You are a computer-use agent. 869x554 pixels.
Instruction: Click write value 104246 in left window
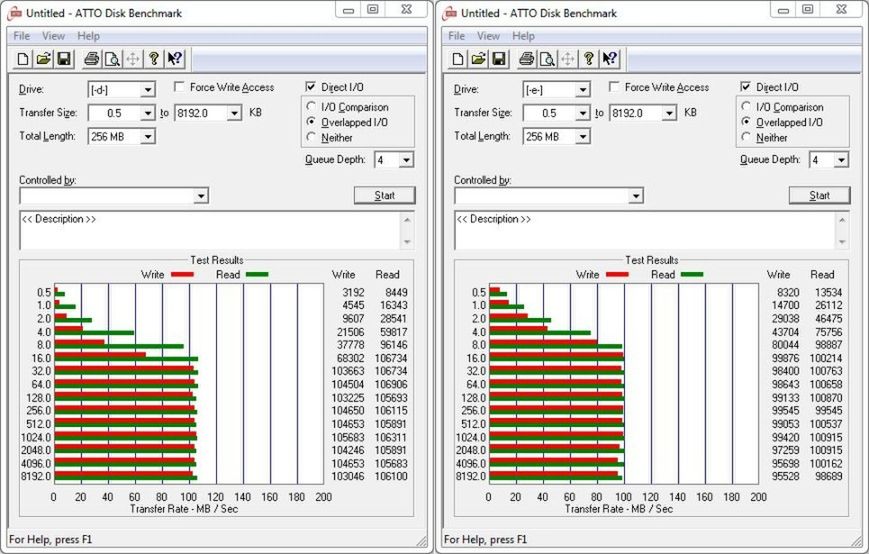[x=348, y=450]
